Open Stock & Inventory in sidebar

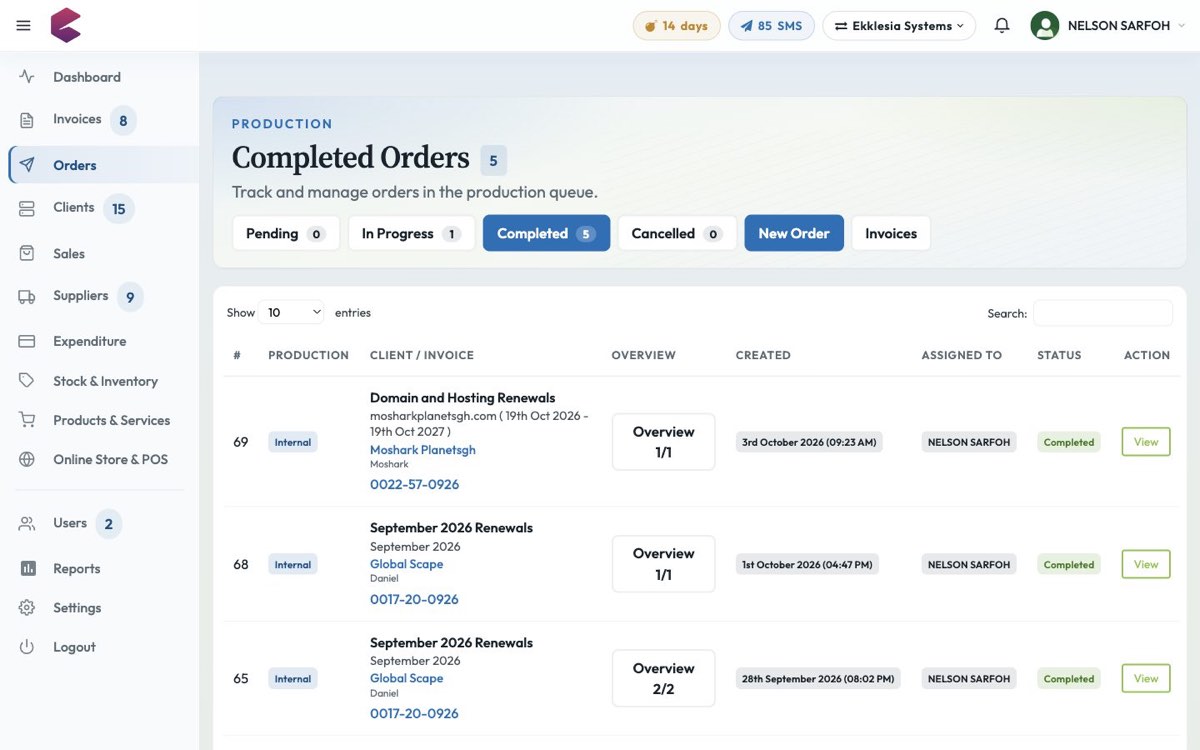[x=105, y=381]
